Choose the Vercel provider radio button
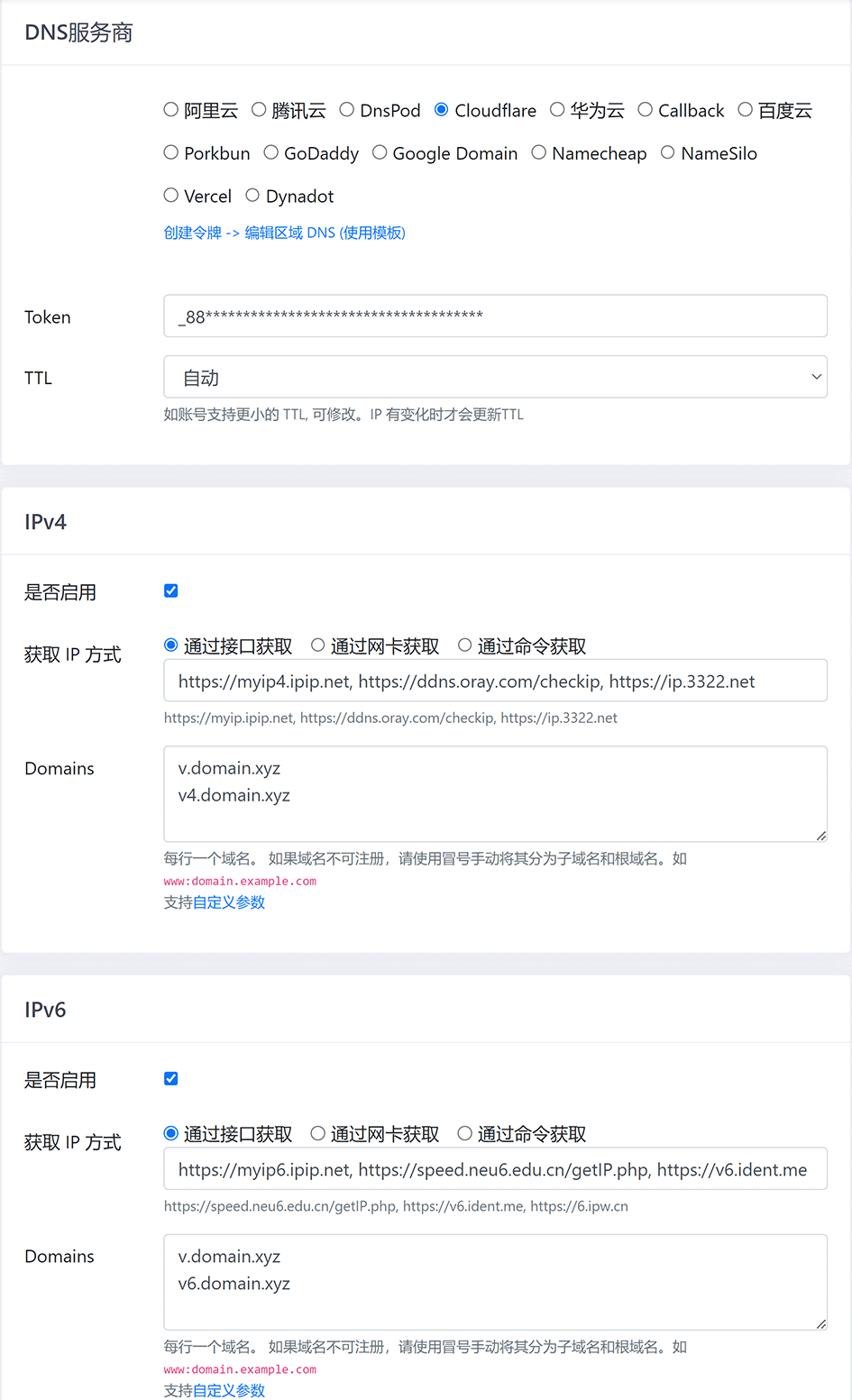The image size is (852, 1400). (171, 196)
